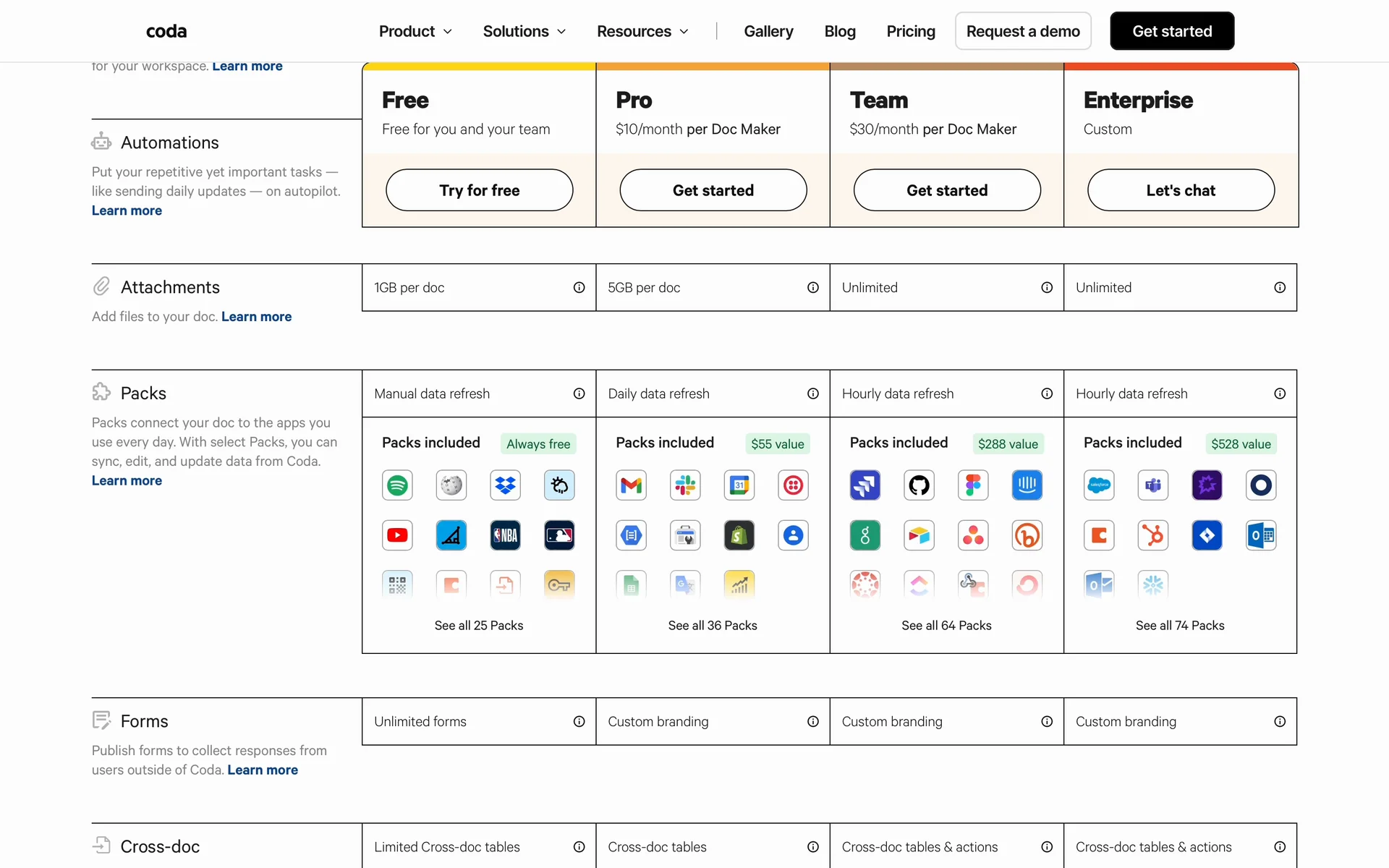Viewport: 1389px width, 868px height.
Task: Click the HubSpot pack icon
Action: pos(1152,535)
